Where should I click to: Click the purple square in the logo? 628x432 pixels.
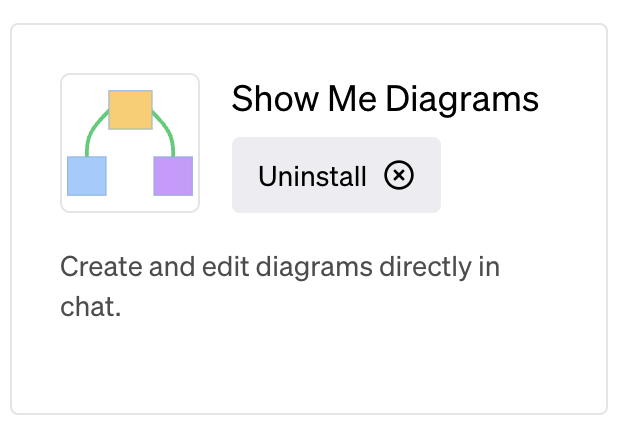pos(173,176)
